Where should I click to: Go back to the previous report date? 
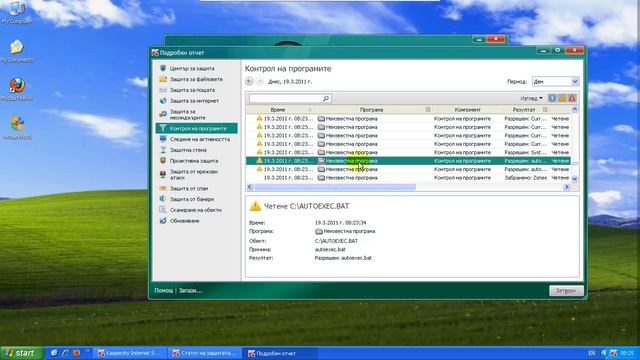[249, 82]
